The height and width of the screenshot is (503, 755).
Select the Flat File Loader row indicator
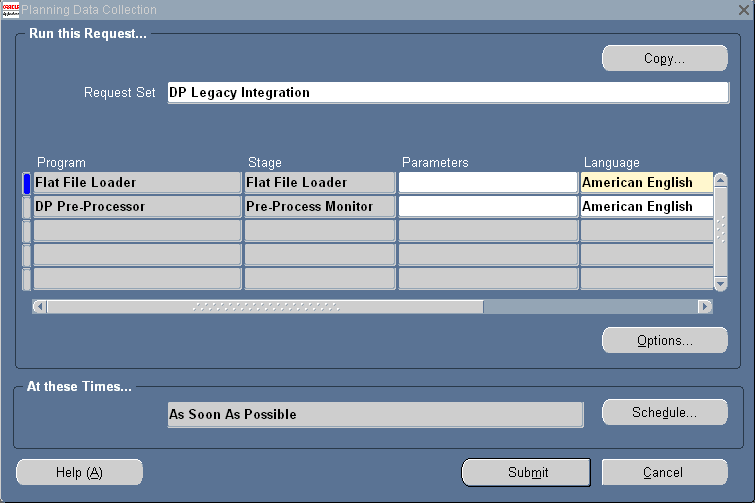pyautogui.click(x=26, y=183)
